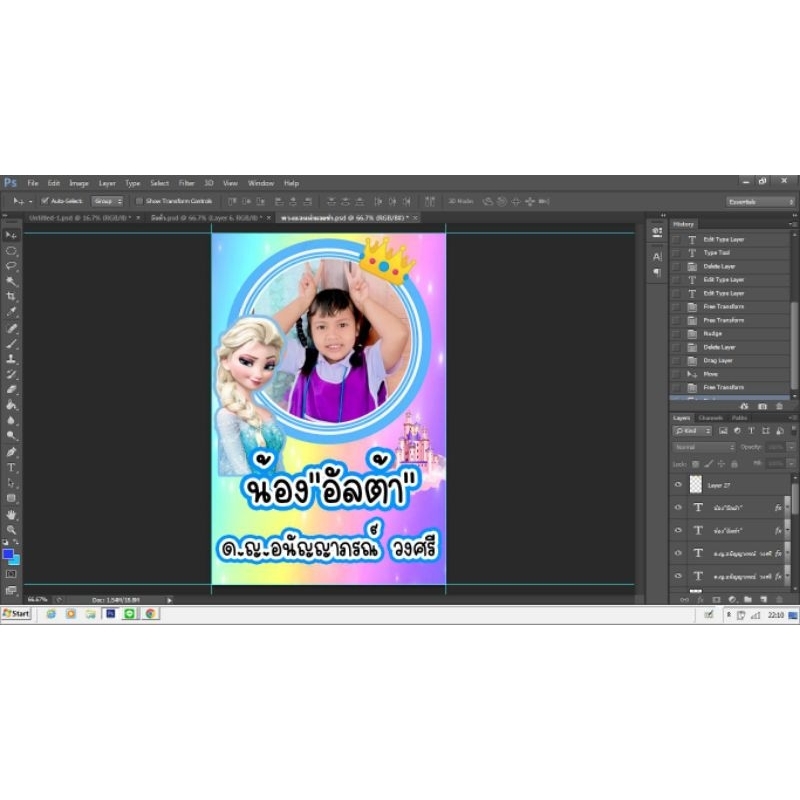
Task: Open the File menu
Action: (33, 183)
